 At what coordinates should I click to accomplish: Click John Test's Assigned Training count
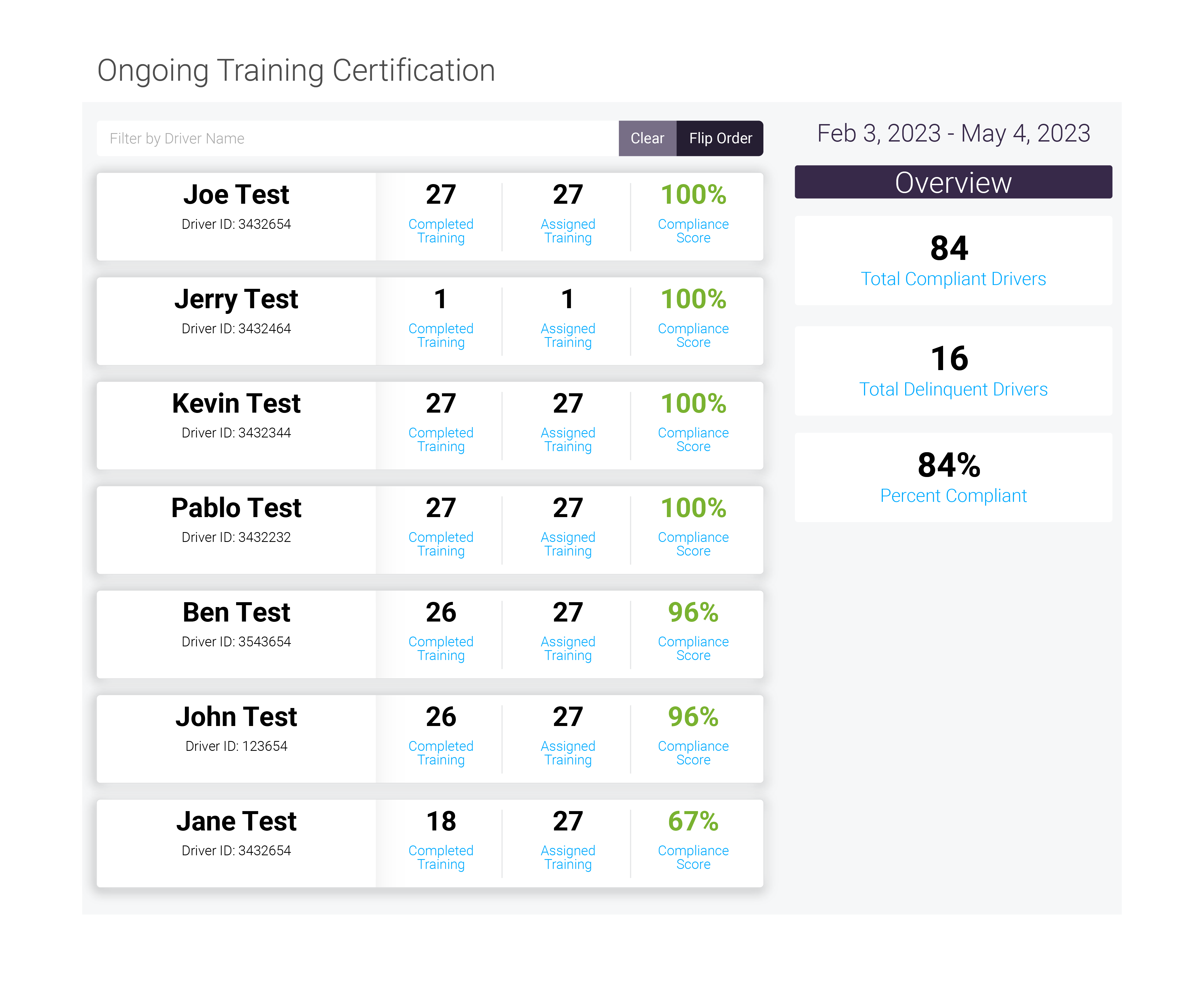point(567,718)
